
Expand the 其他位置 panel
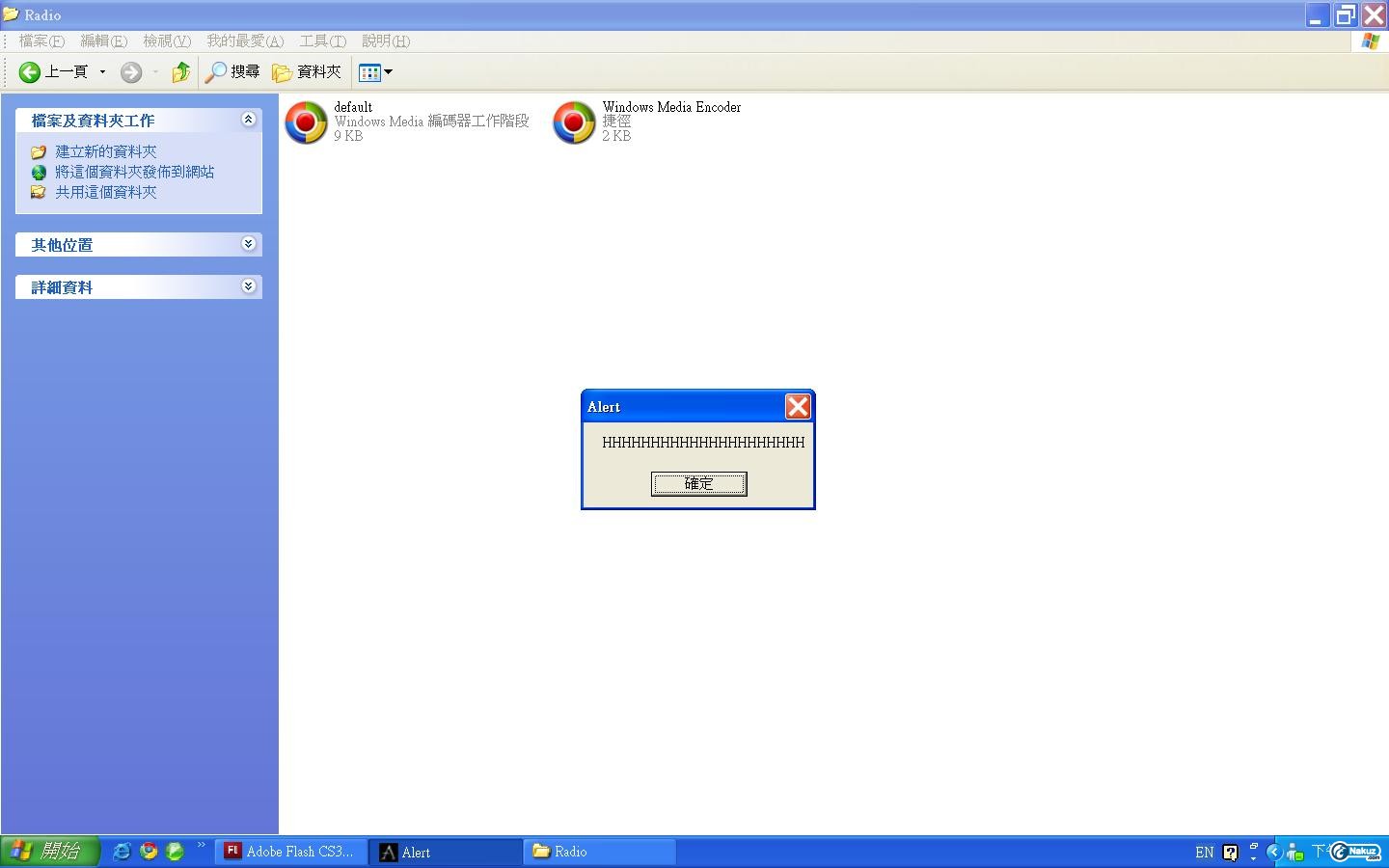point(248,244)
